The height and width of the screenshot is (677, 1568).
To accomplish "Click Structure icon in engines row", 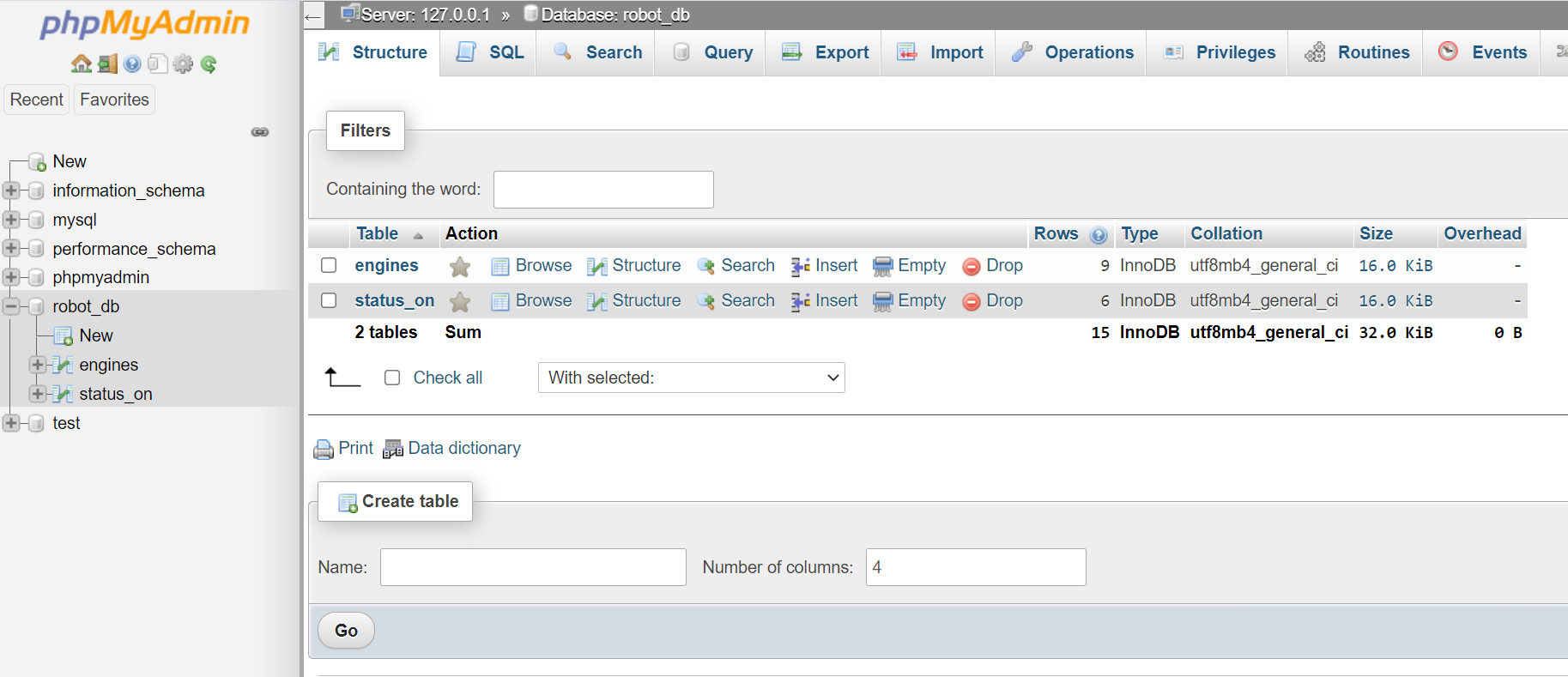I will click(x=597, y=267).
